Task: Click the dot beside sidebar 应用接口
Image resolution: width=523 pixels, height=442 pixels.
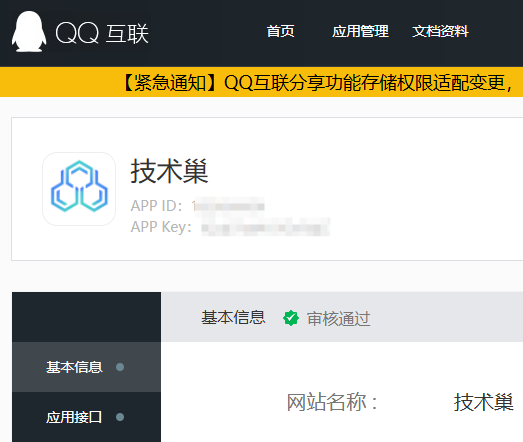Action: tap(120, 417)
